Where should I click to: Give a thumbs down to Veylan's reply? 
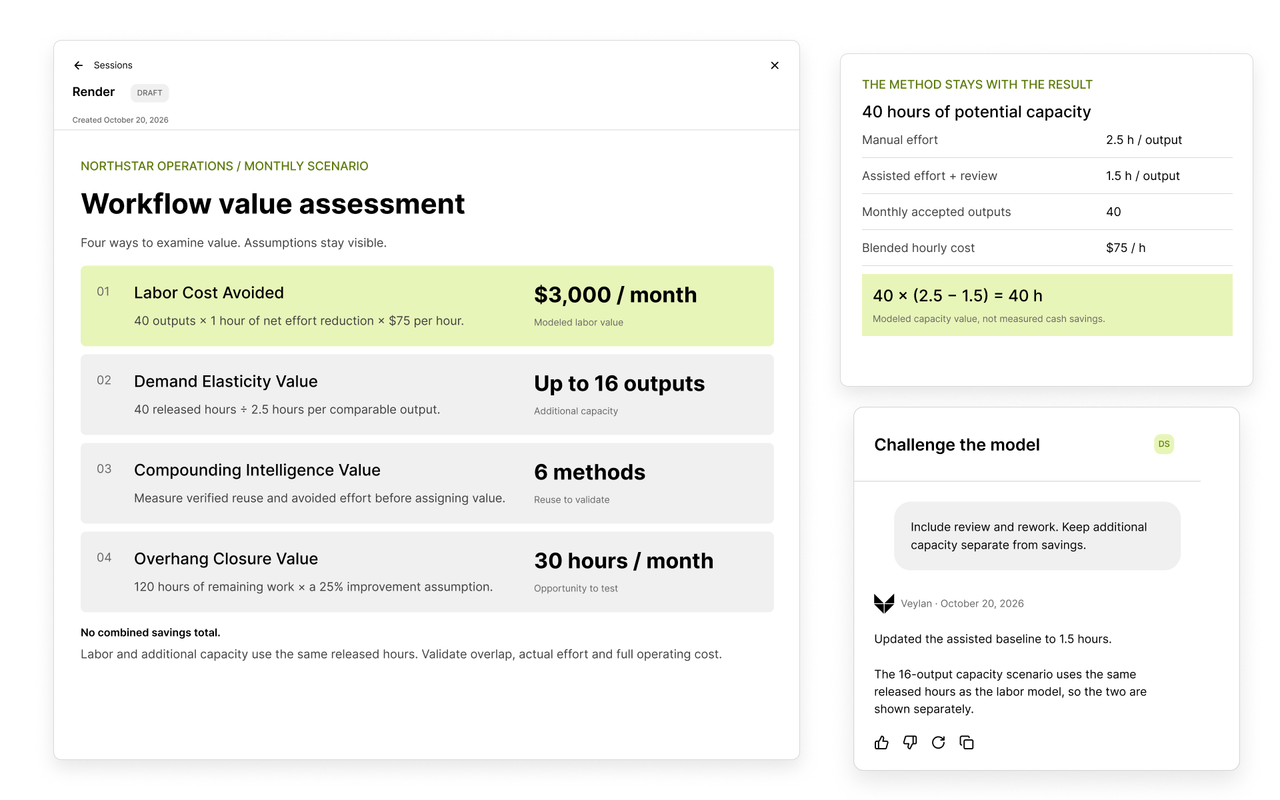(910, 742)
